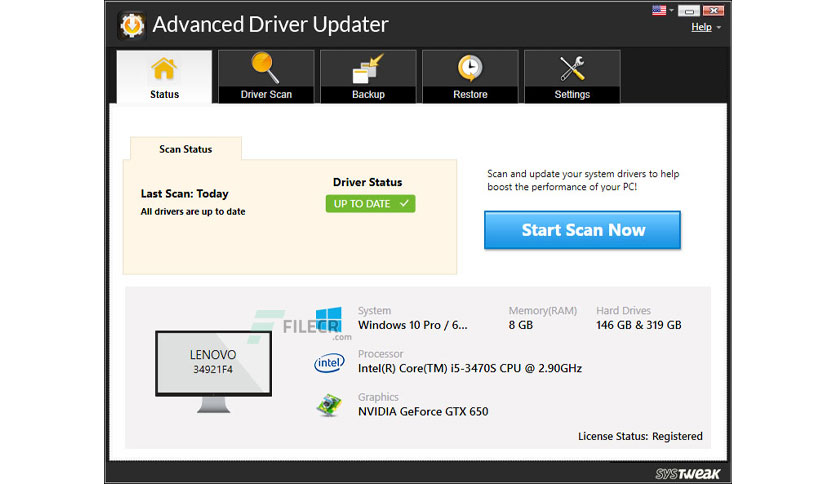Click the Driver Scan magnifier icon
Image resolution: width=836 pixels, height=484 pixels.
point(264,67)
